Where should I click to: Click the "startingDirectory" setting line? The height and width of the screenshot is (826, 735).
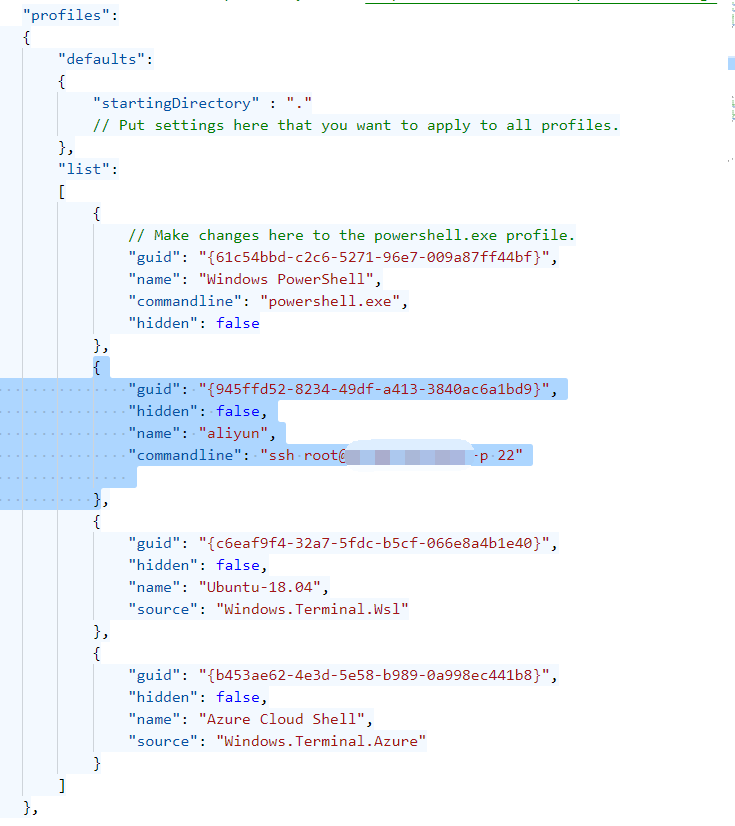[202, 103]
